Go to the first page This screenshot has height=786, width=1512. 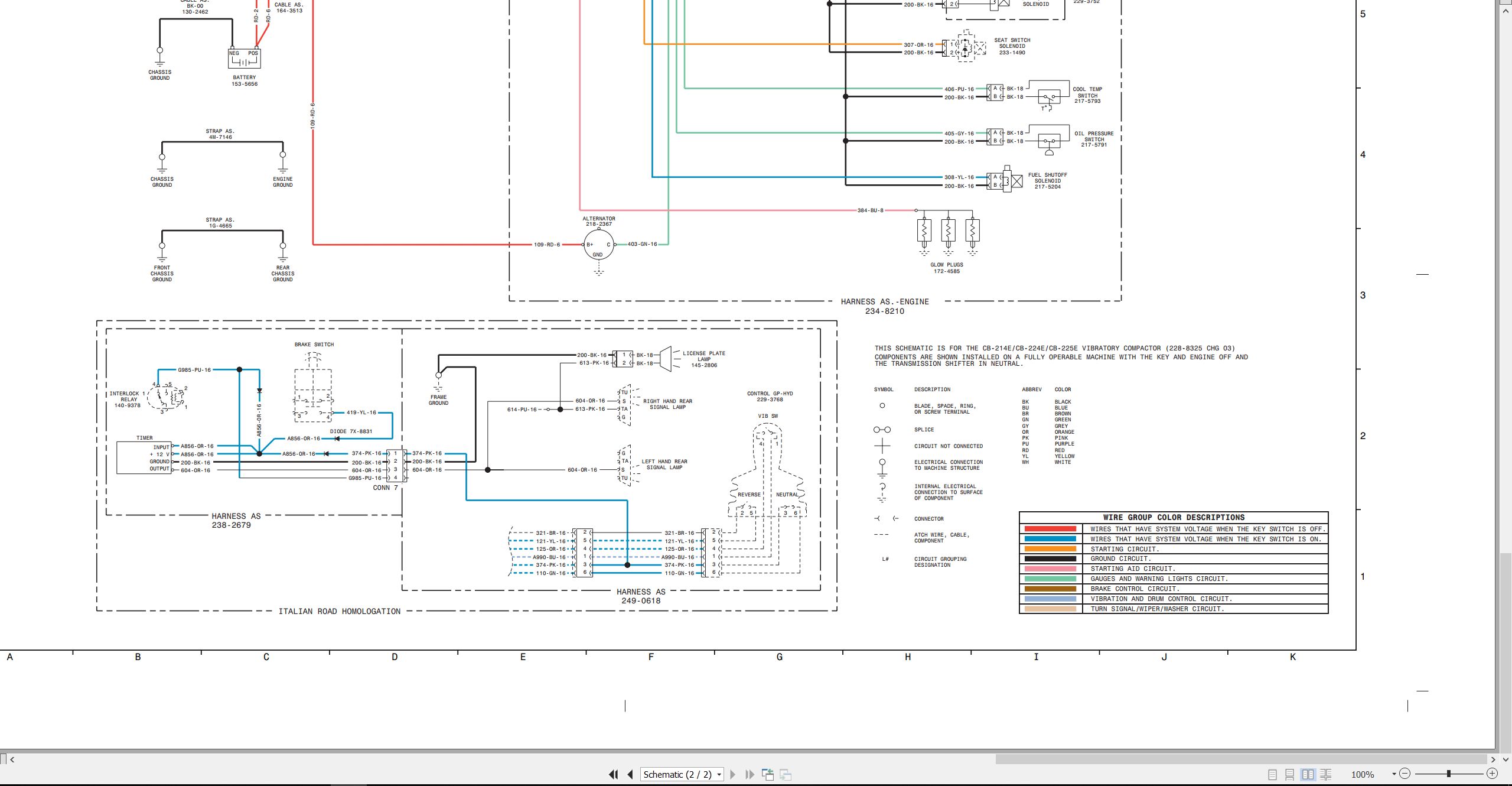[614, 774]
